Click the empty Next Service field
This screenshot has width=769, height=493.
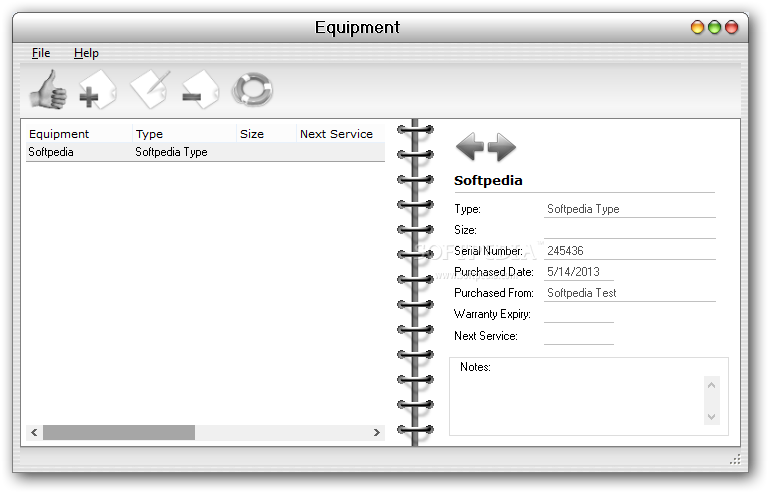coord(579,337)
